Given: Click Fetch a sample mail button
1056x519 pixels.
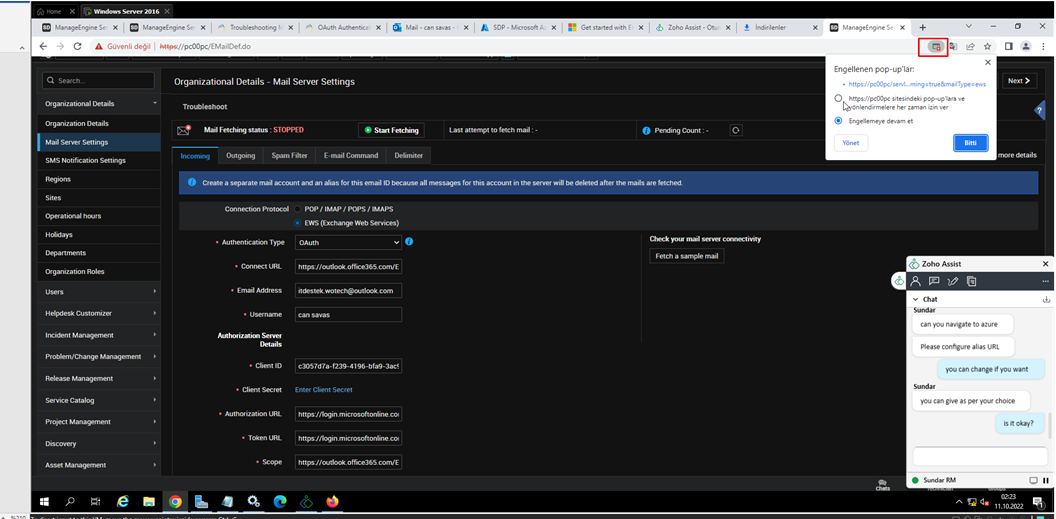Looking at the screenshot, I should (686, 256).
